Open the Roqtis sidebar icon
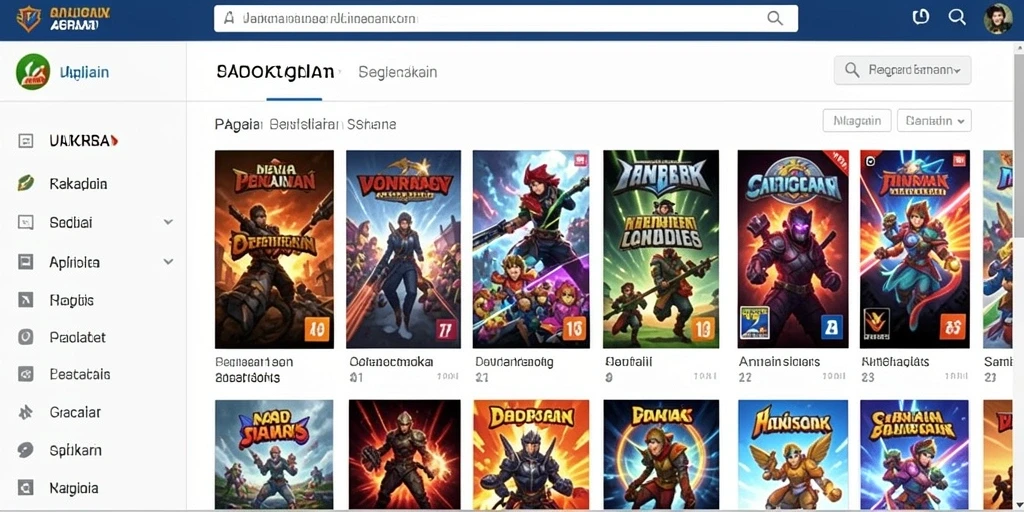This screenshot has width=1024, height=512. coord(25,300)
